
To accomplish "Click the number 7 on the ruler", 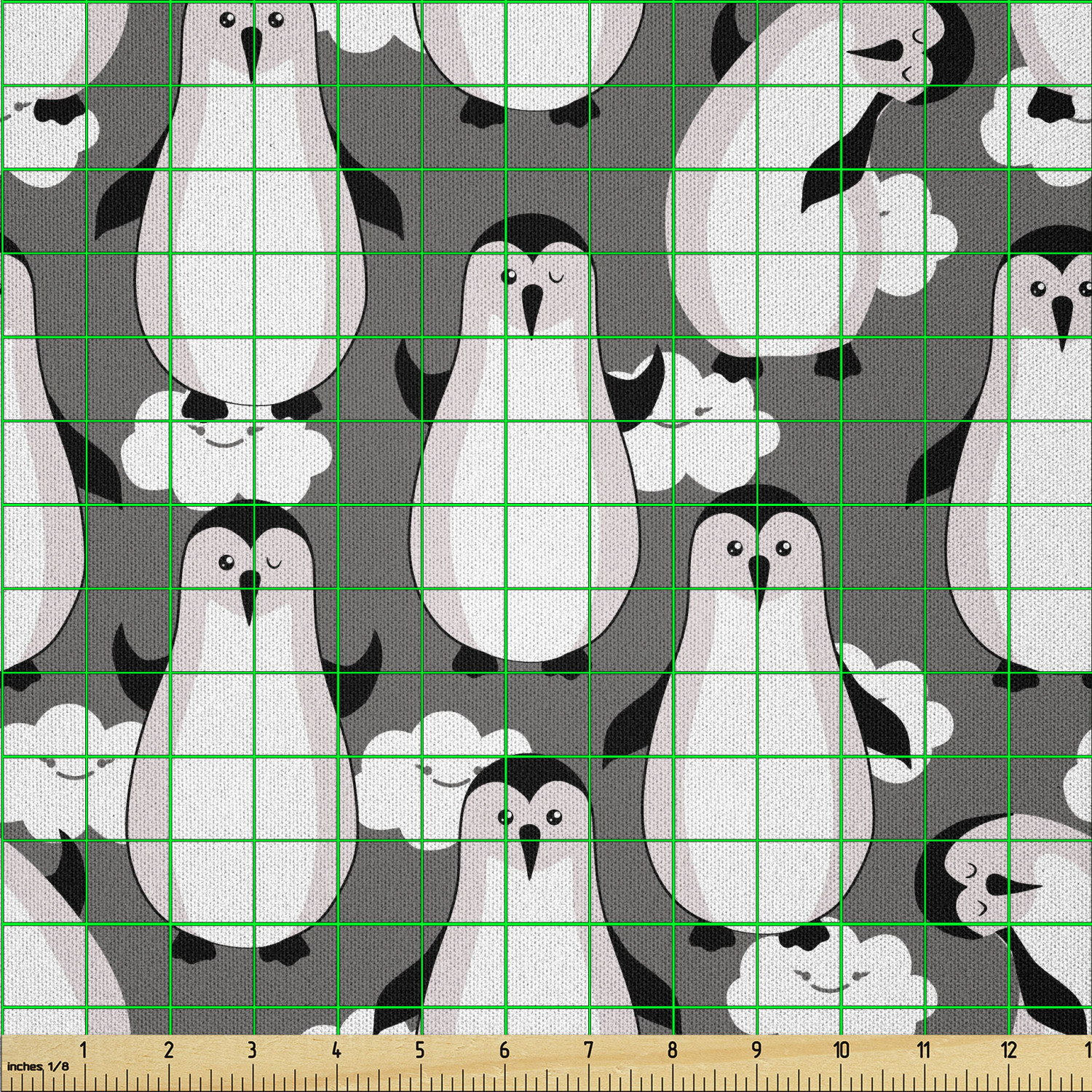I will [x=588, y=1050].
